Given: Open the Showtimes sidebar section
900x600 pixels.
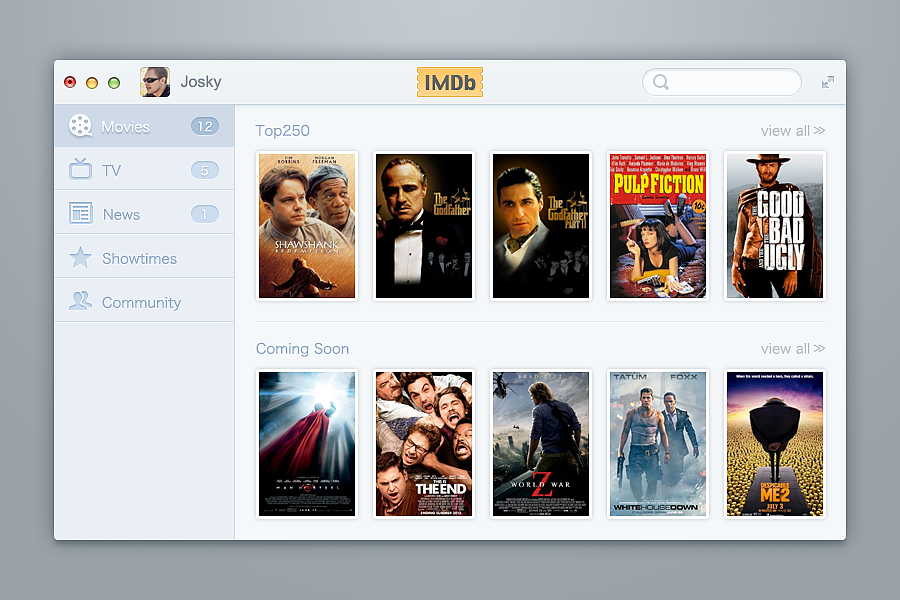Looking at the screenshot, I should click(x=144, y=257).
